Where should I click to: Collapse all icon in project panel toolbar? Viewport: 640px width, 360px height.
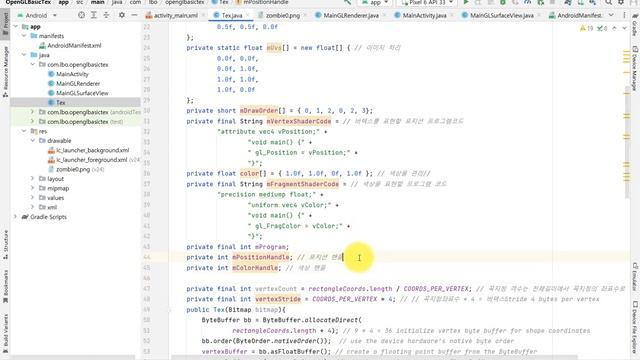coord(106,15)
